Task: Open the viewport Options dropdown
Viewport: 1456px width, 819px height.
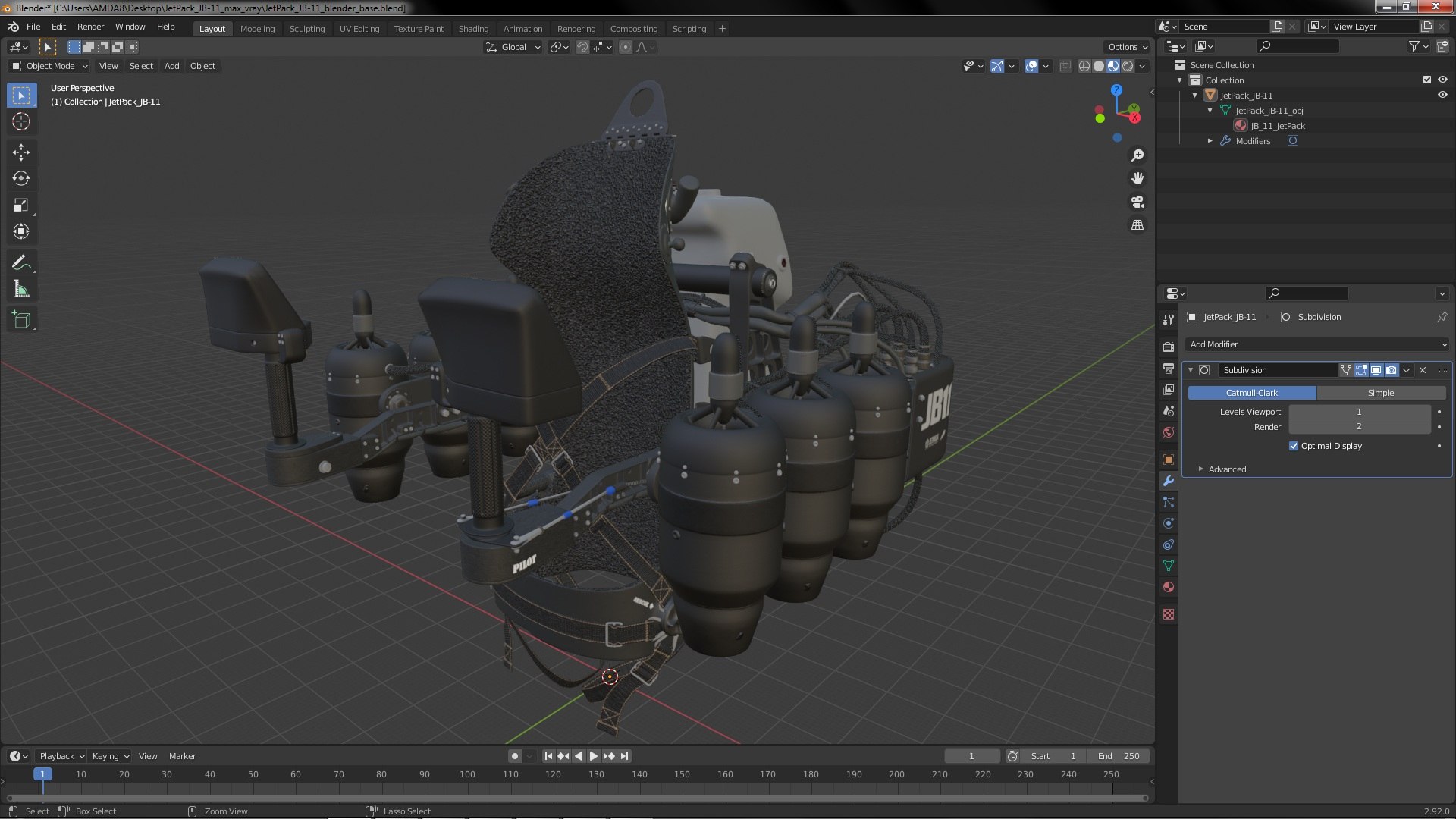Action: (1128, 47)
